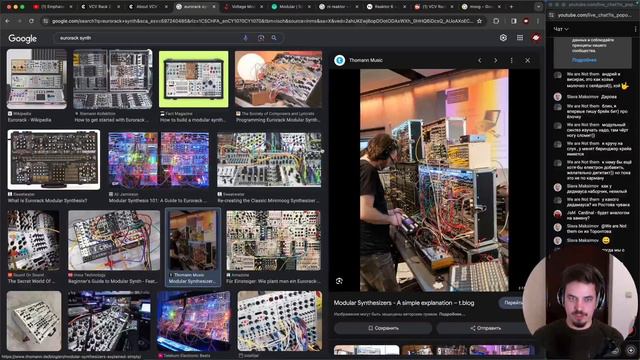The height and width of the screenshot is (360, 640).
Task: Open chat panel three-dot options
Action: click(635, 29)
